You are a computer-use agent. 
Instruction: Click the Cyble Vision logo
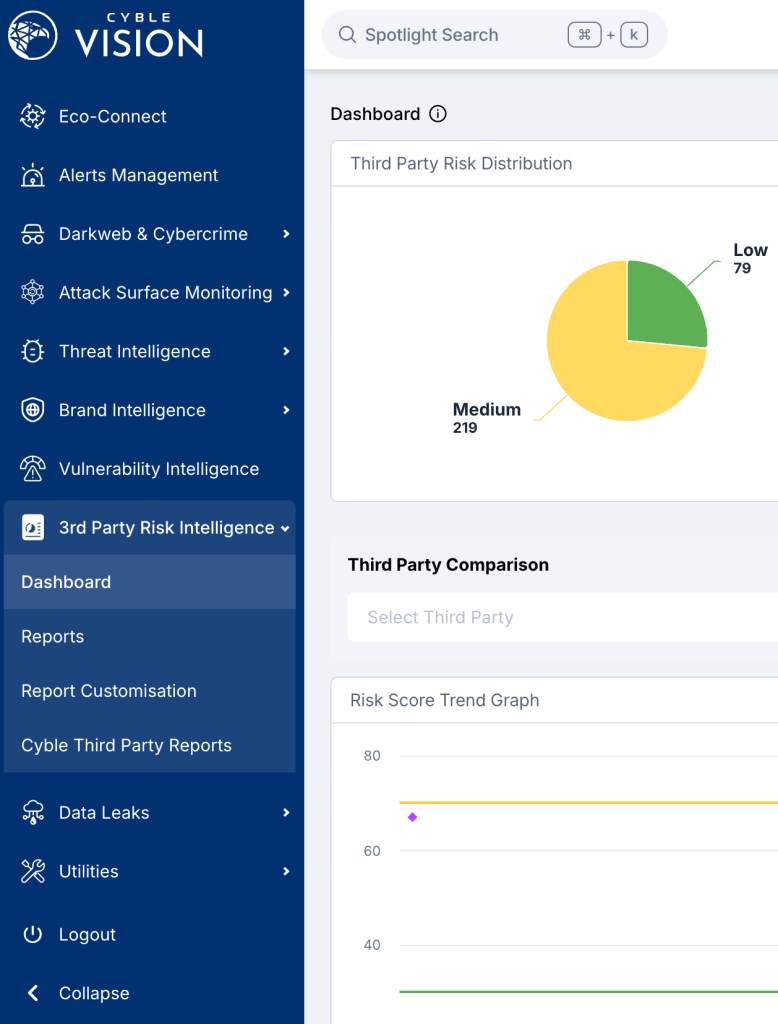pyautogui.click(x=105, y=35)
